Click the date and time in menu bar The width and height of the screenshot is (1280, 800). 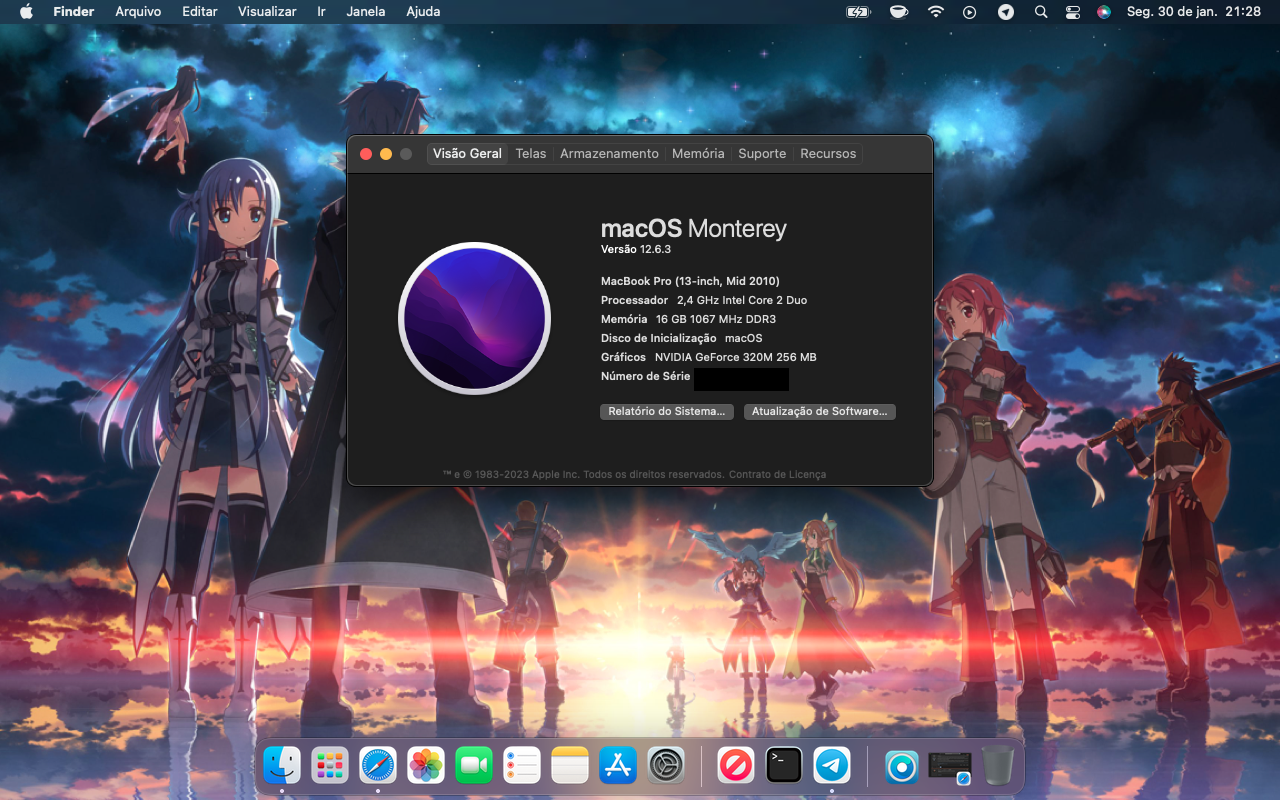pos(1193,12)
